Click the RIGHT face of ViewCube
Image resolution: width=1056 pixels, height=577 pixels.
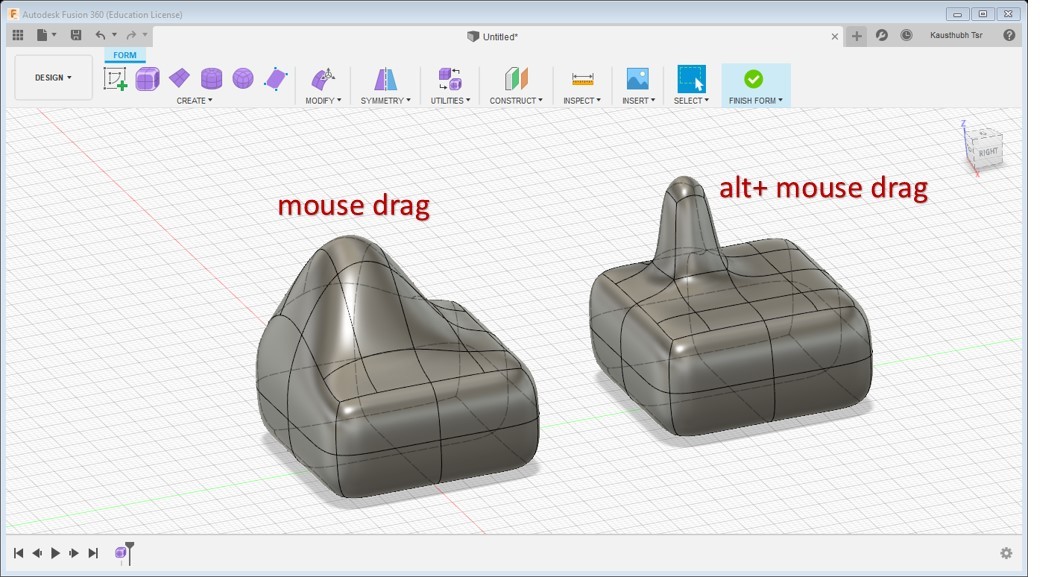(988, 151)
